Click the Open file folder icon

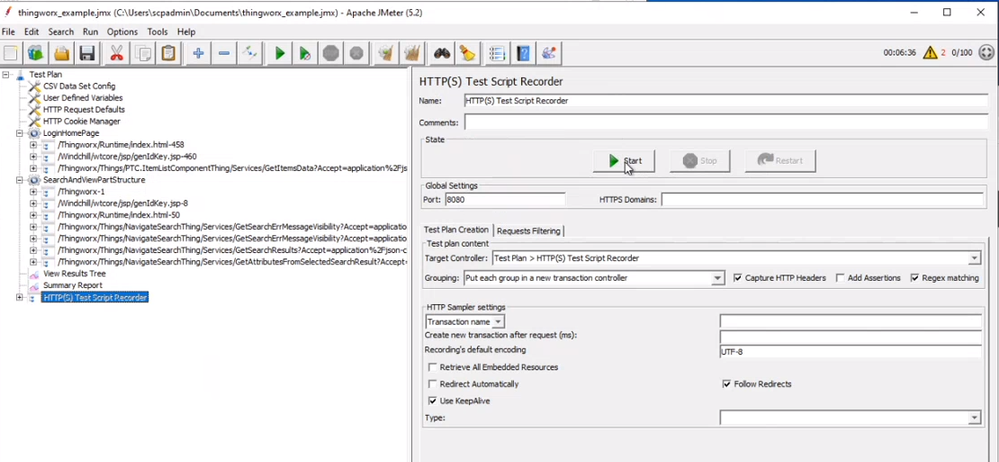coord(61,54)
